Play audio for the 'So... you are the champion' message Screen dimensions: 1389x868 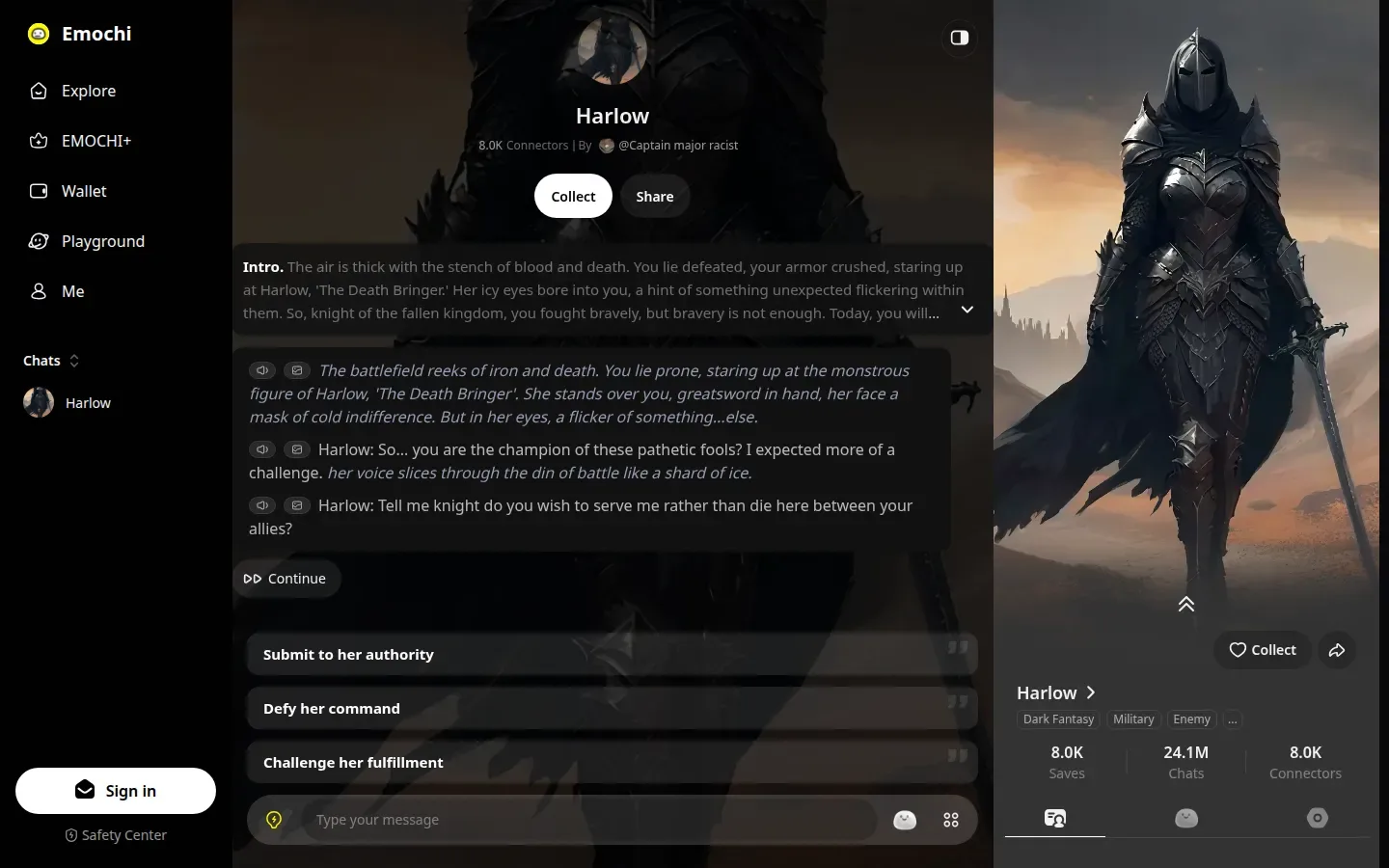(x=262, y=449)
